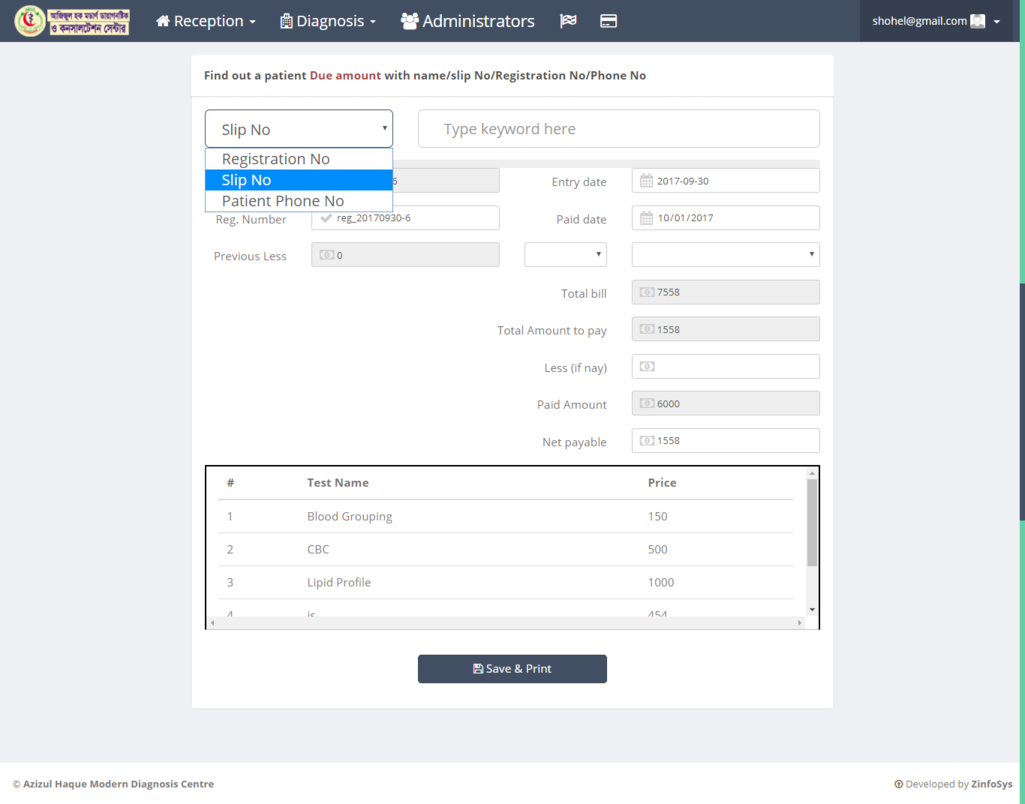Click the calendar icon beside Entry date
This screenshot has width=1025, height=804.
(x=646, y=181)
